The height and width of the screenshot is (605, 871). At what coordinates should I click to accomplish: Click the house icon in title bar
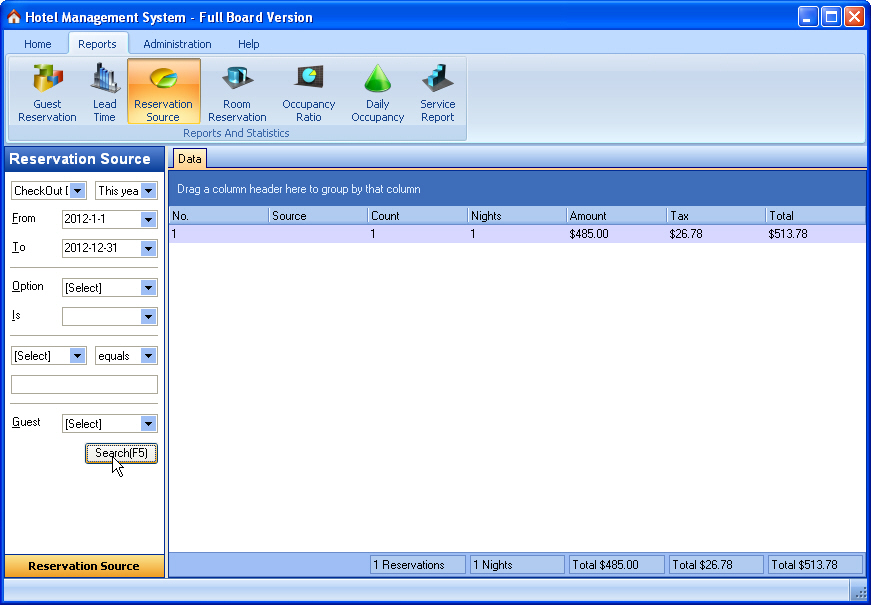point(14,17)
